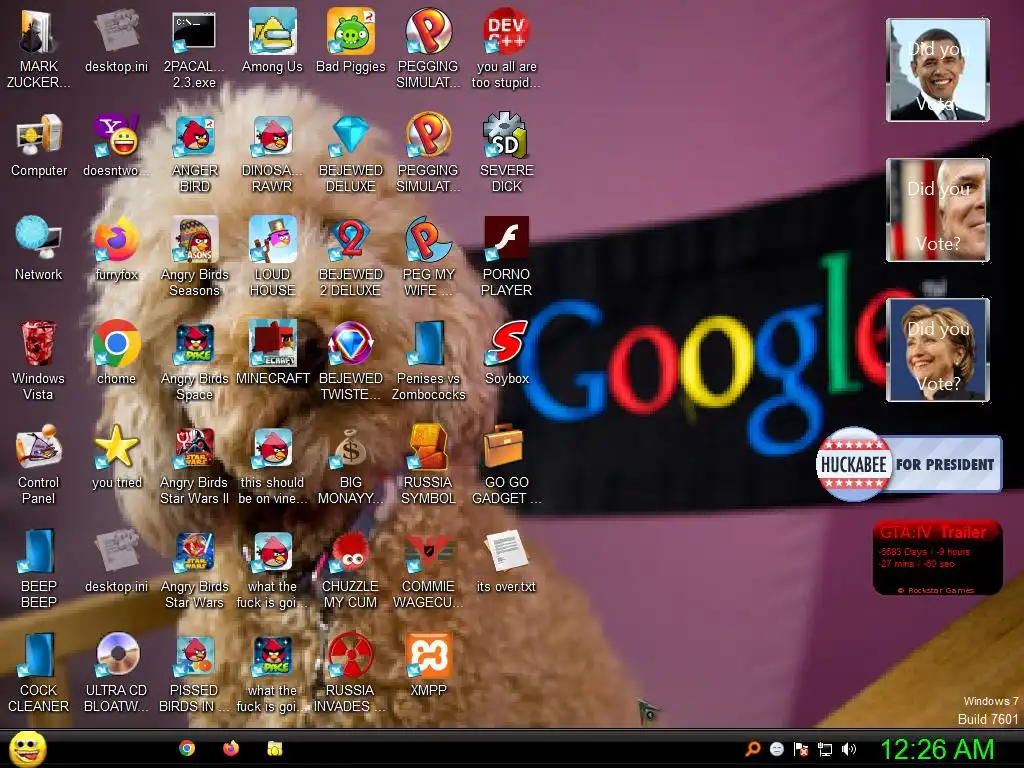
Task: Click the Huckabee For President gadget
Action: (x=908, y=464)
